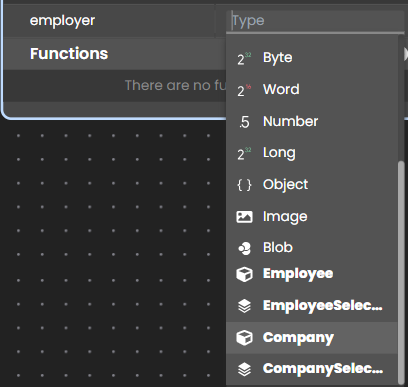Viewport: 408px width, 388px height.
Task: Click the Number type icon
Action: tap(244, 122)
